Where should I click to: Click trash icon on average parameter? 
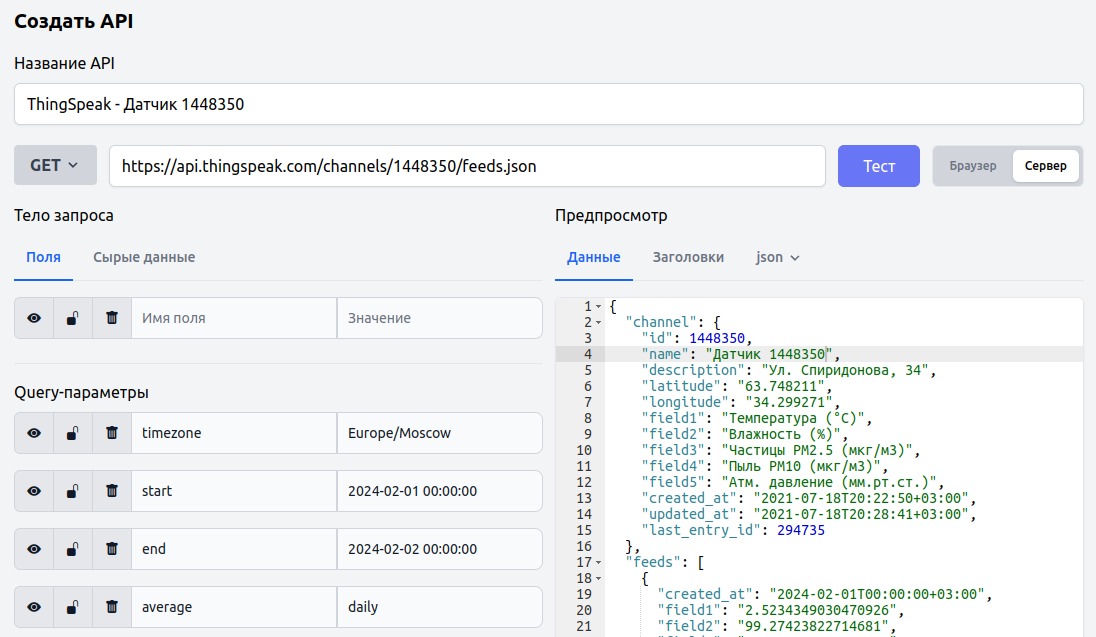112,607
